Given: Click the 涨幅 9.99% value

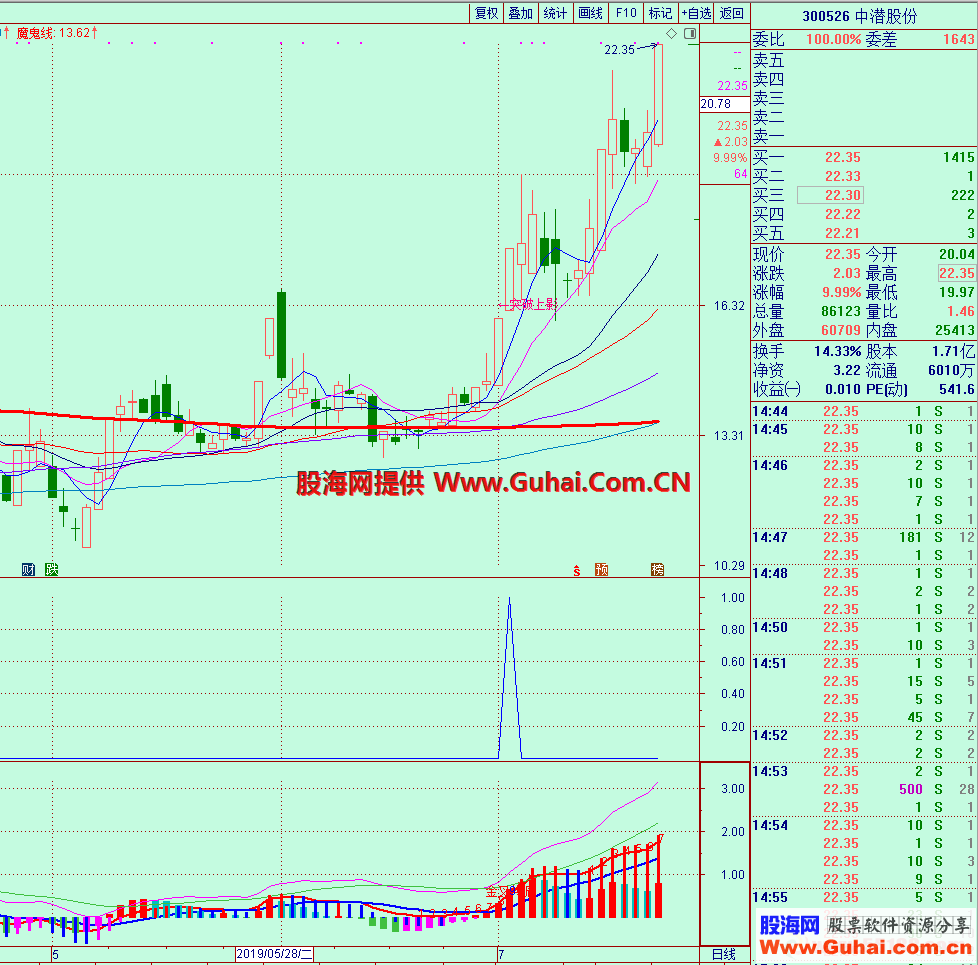Looking at the screenshot, I should pos(841,293).
